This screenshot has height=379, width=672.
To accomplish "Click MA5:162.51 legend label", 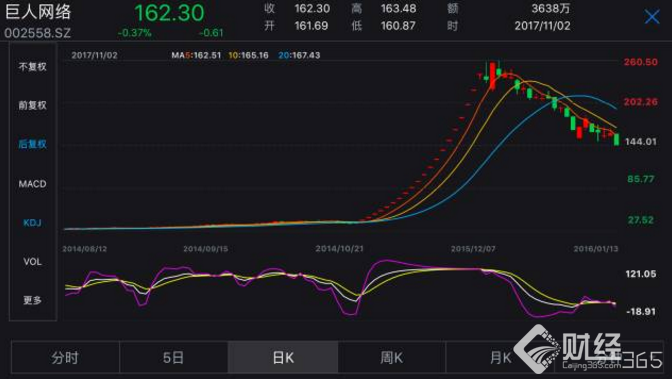I will pyautogui.click(x=196, y=55).
